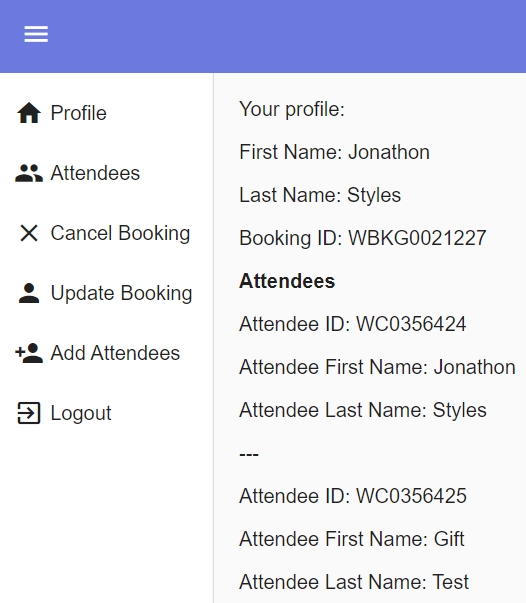The height and width of the screenshot is (603, 526).
Task: Open the Profile menu item
Action: tap(78, 113)
